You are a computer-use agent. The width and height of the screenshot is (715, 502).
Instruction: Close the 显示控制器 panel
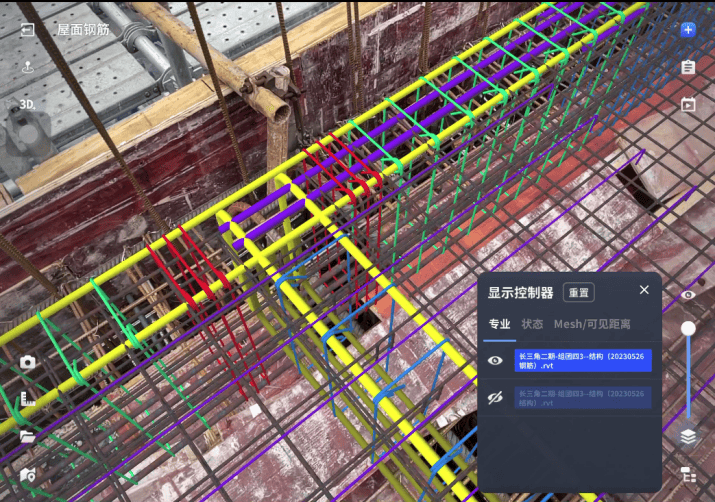[x=644, y=290]
